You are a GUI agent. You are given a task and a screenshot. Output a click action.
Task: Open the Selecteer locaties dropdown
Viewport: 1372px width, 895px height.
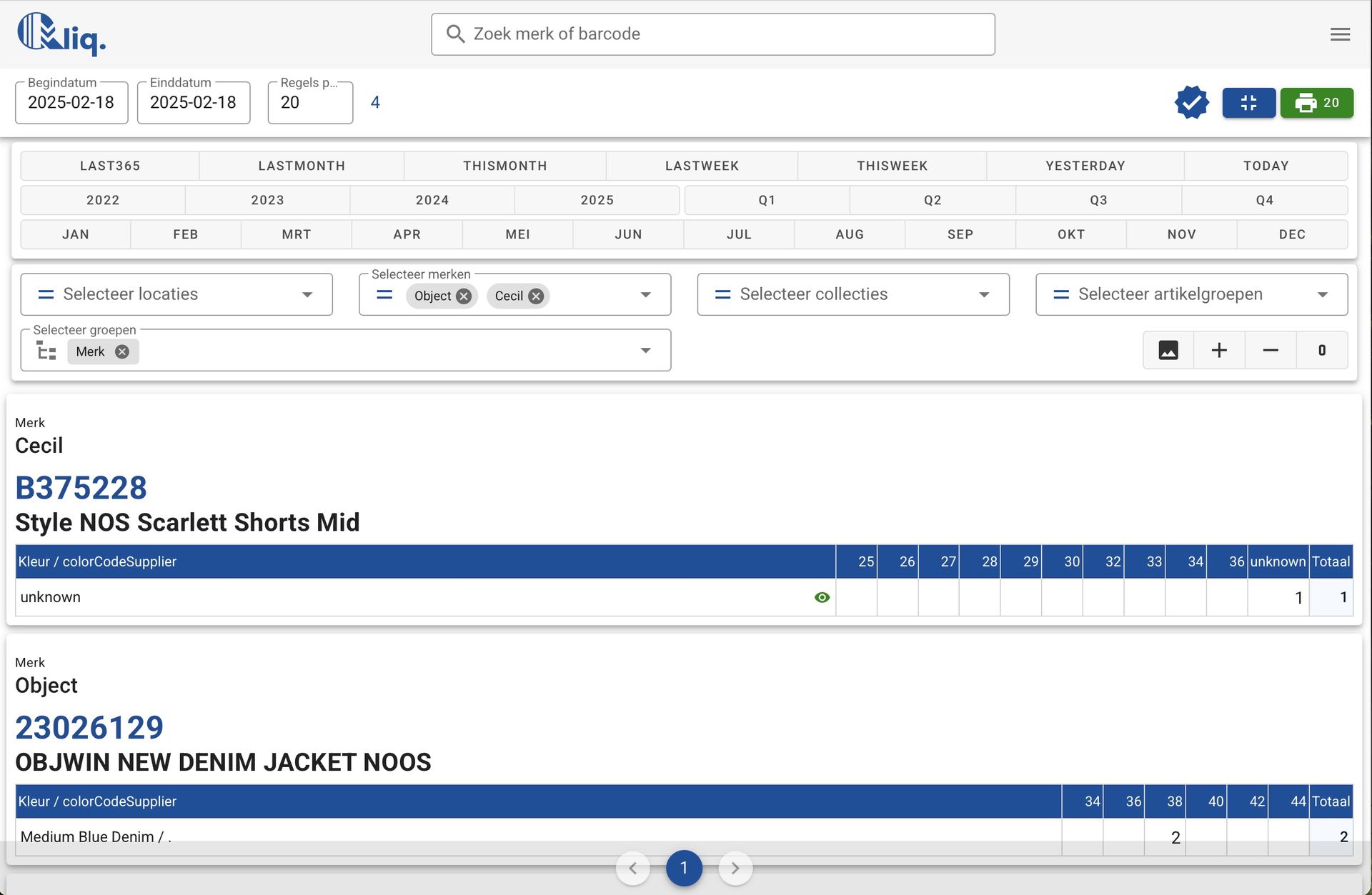click(177, 294)
